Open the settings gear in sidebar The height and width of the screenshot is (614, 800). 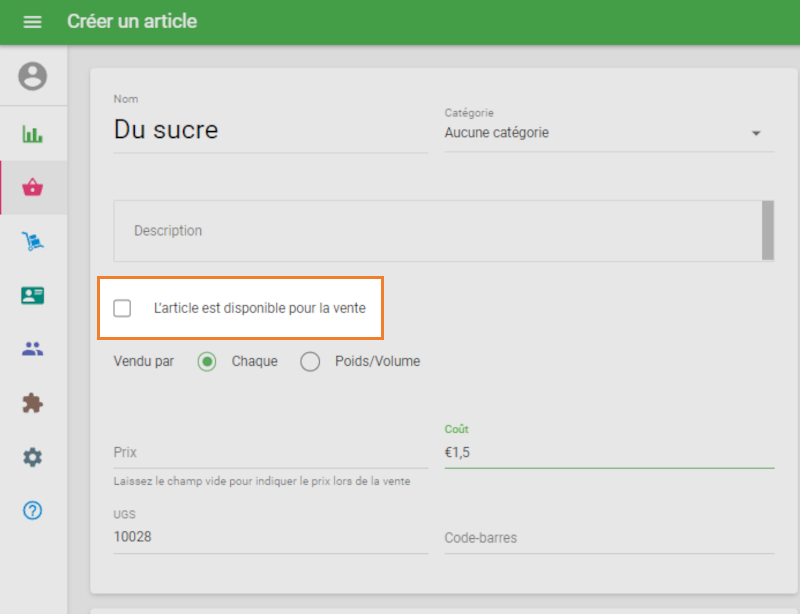[x=33, y=456]
